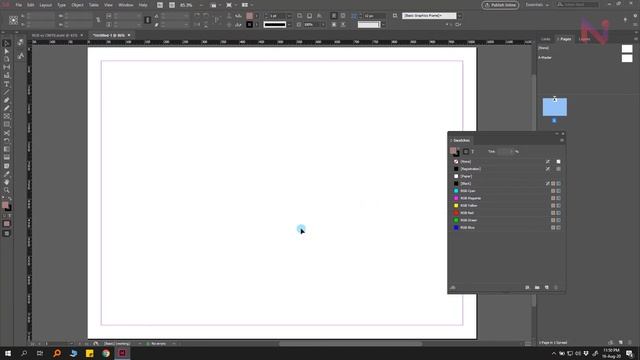Click Formatting affects text T icon in Swatches
Image resolution: width=640 pixels, height=360 pixels.
[473, 151]
